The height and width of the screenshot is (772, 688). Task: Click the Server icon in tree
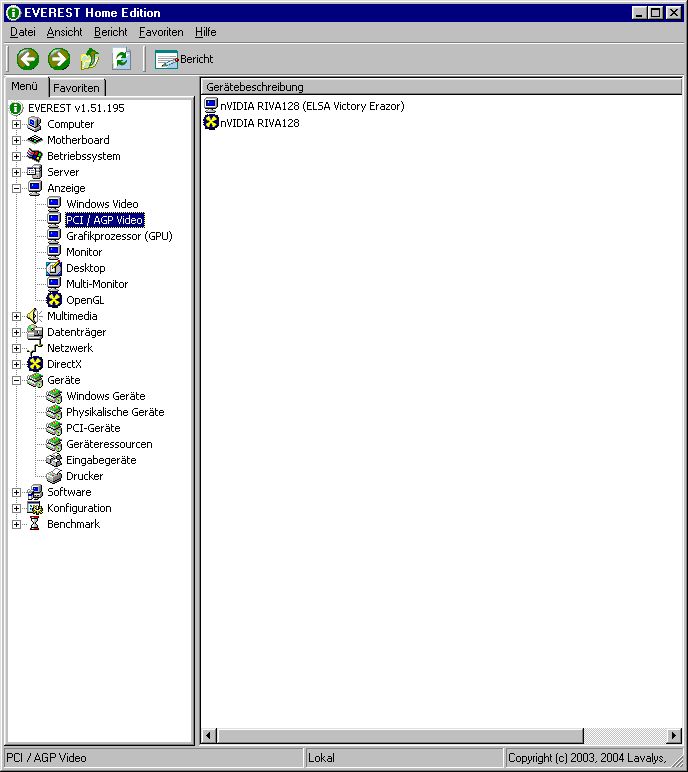click(x=34, y=172)
